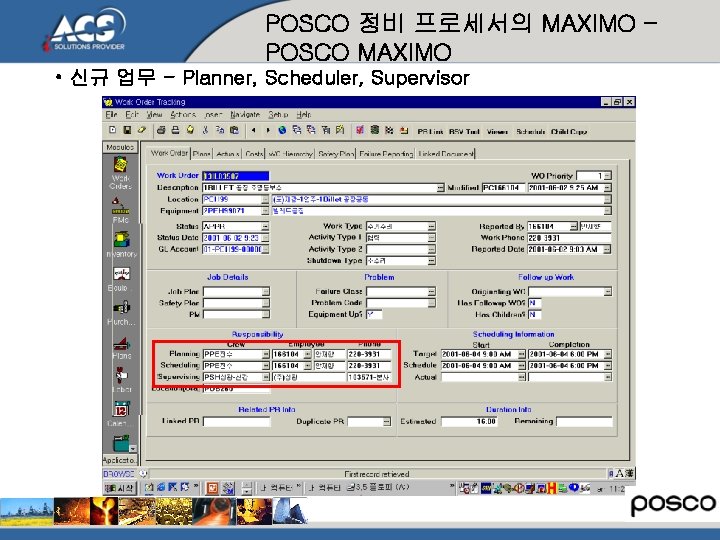Go to next record with right arrow
Image resolution: width=720 pixels, height=540 pixels.
(x=268, y=130)
